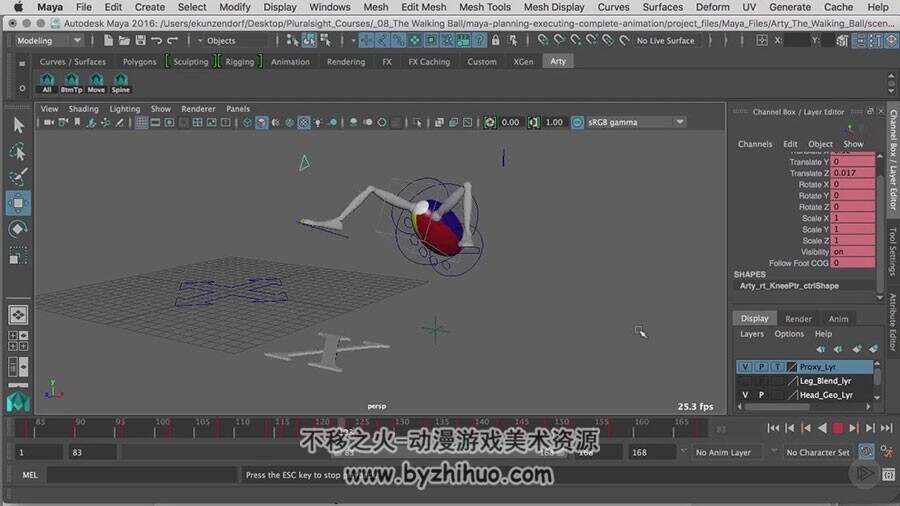The image size is (900, 506).
Task: Open Tool Settings side tab
Action: tap(893, 252)
